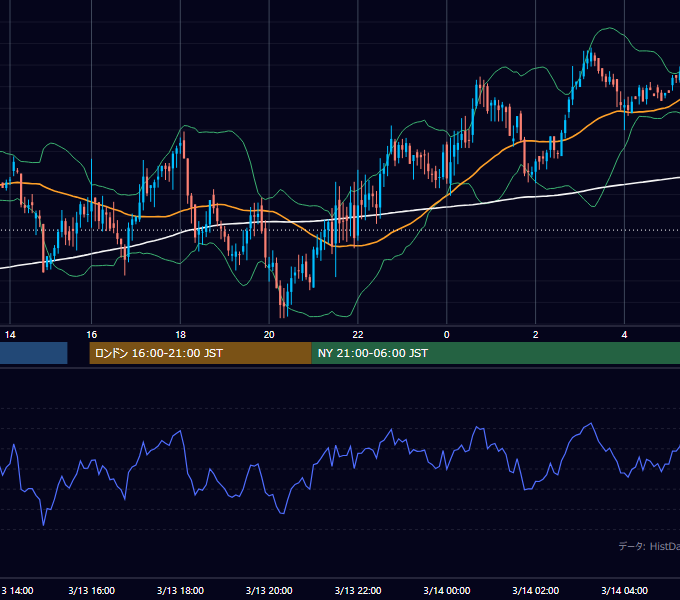680x600 pixels.
Task: Click the hour label 4 on price chart axis
Action: (x=624, y=335)
